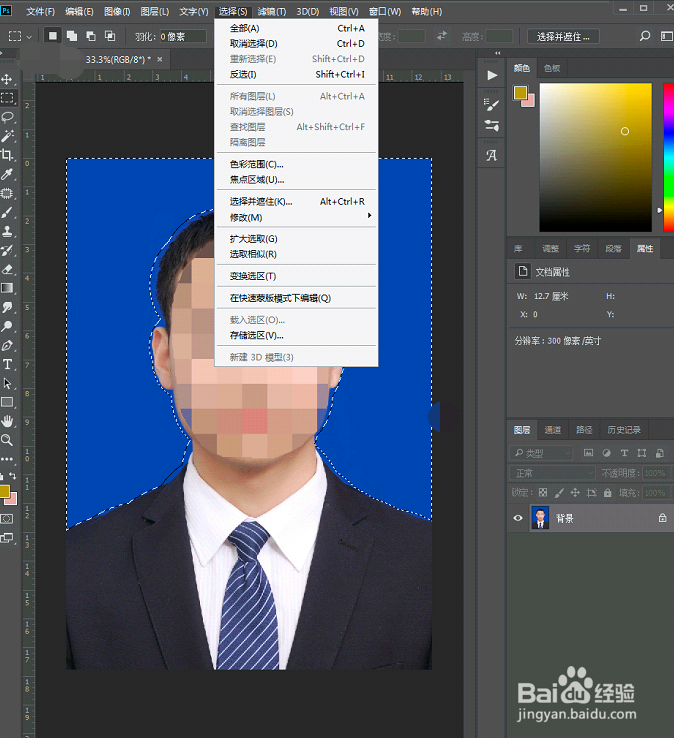Change the screen mode icon in toolbox
This screenshot has height=738, width=674.
pyautogui.click(x=7, y=538)
